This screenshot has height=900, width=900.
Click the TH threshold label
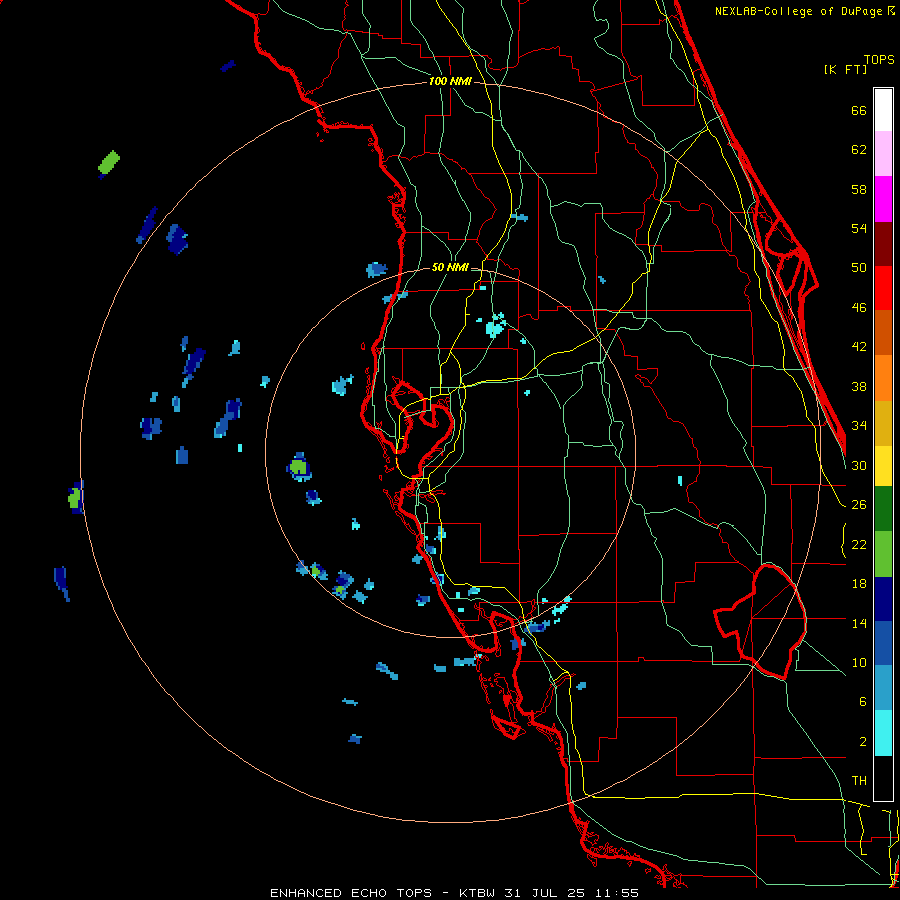[x=859, y=781]
